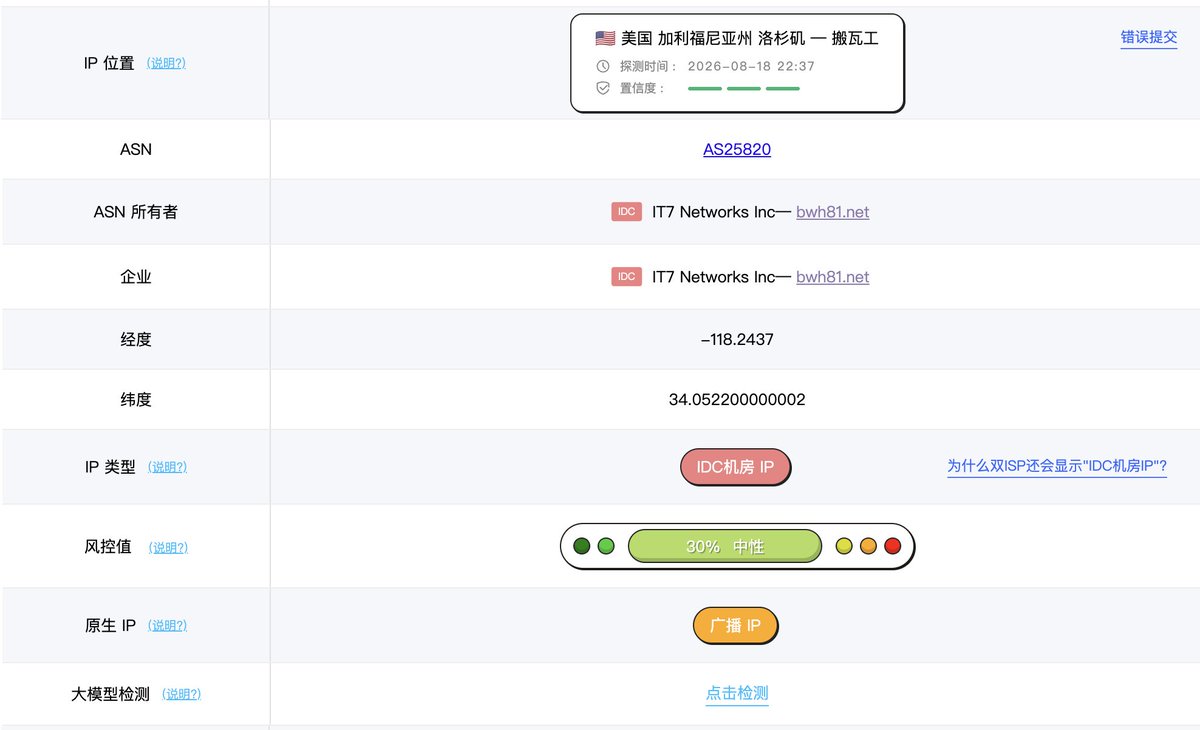Click the 广播 IP badge
1200x730 pixels.
(736, 626)
